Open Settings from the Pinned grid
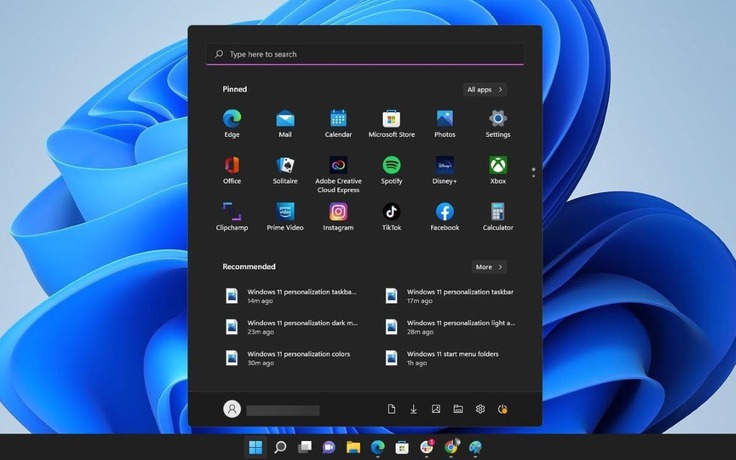Image resolution: width=736 pixels, height=460 pixels. coord(498,123)
